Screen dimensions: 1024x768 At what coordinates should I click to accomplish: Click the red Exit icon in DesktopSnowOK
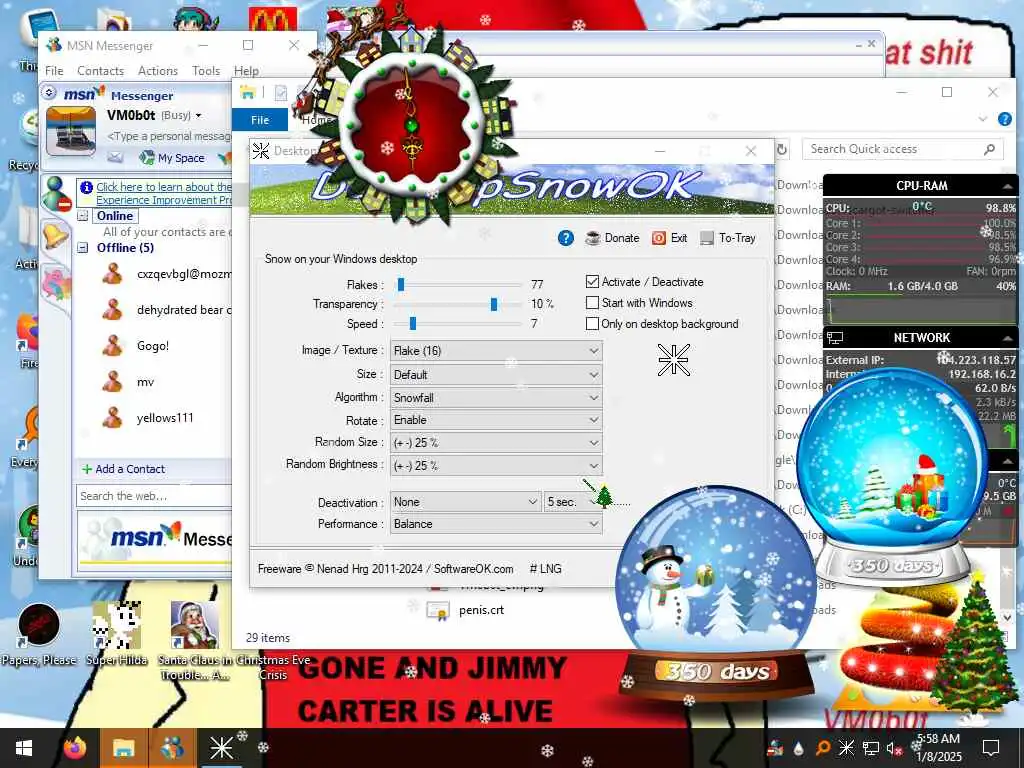(x=659, y=238)
